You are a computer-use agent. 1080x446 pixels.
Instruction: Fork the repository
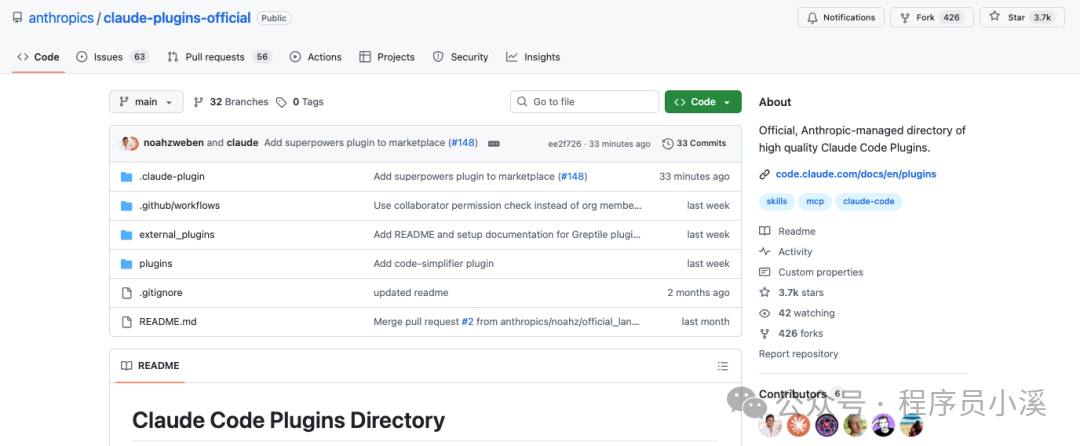click(x=932, y=17)
